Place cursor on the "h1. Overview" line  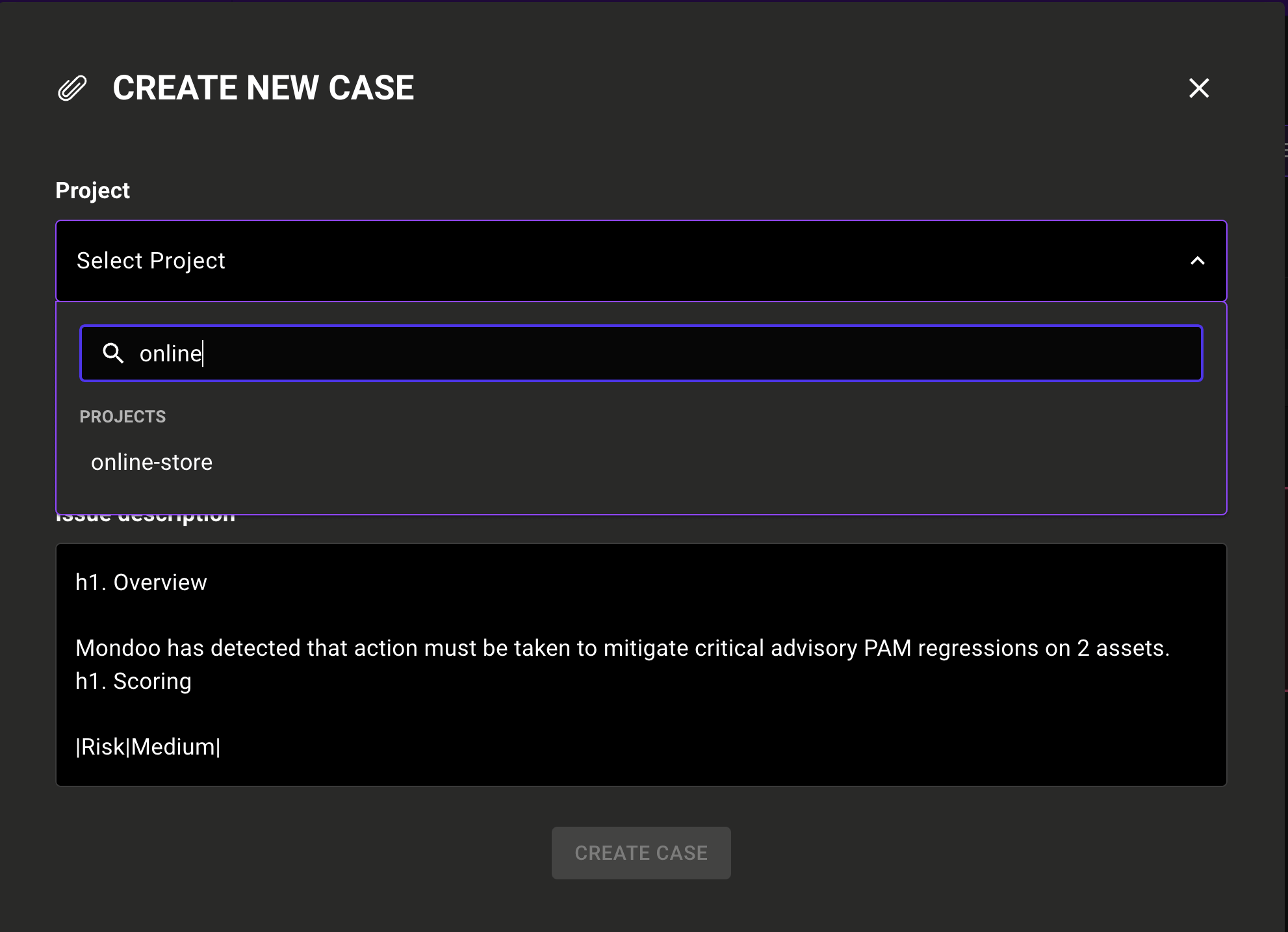coord(141,582)
